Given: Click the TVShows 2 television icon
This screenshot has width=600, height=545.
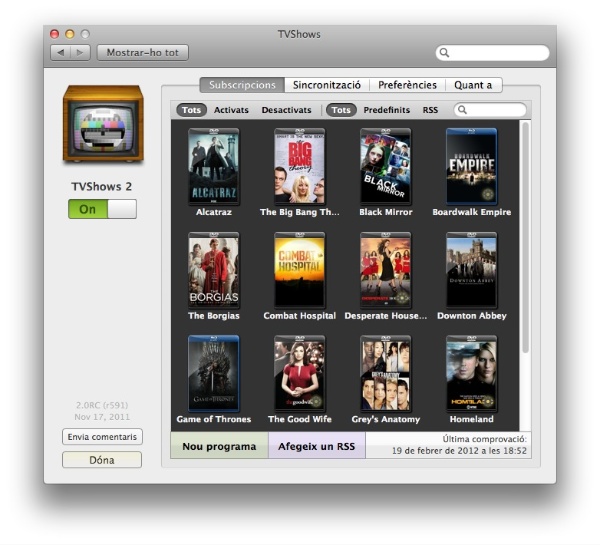Looking at the screenshot, I should 103,124.
